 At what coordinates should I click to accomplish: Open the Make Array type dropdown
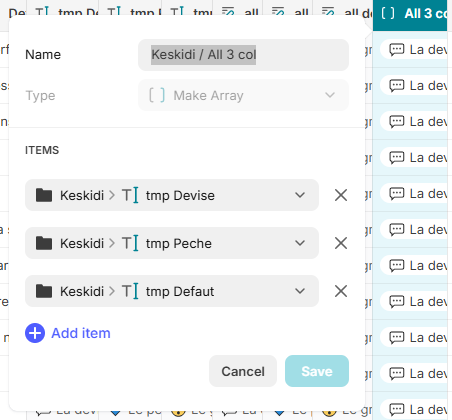(244, 95)
